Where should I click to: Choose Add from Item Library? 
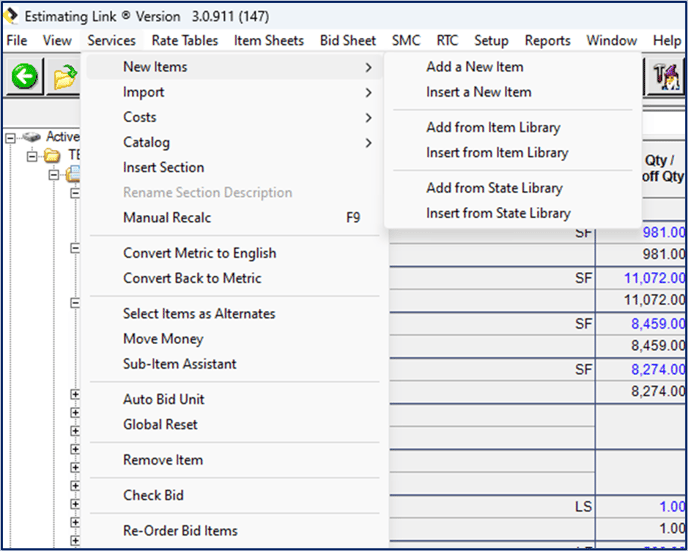coord(512,127)
